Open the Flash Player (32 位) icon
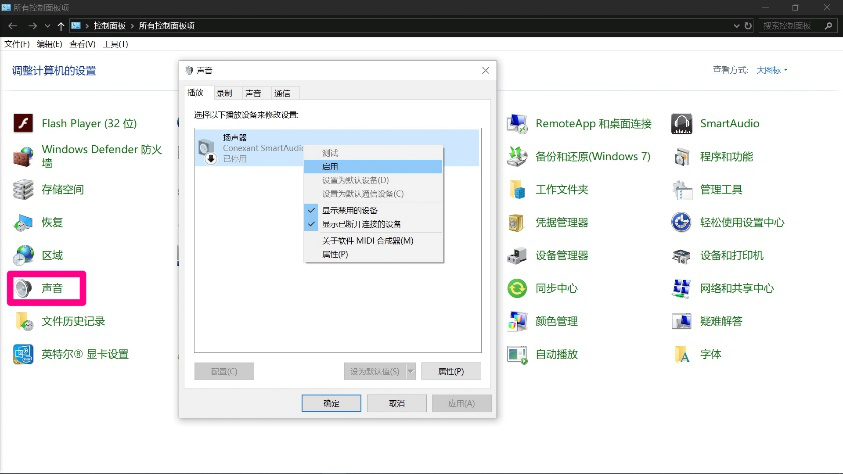The height and width of the screenshot is (474, 843). point(24,124)
